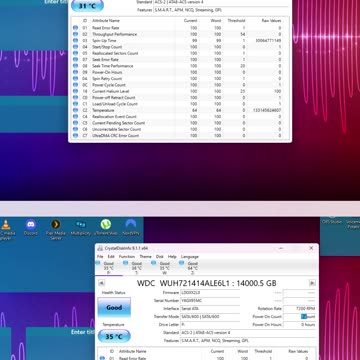
Task: Open the Theme menu
Action: [145, 257]
